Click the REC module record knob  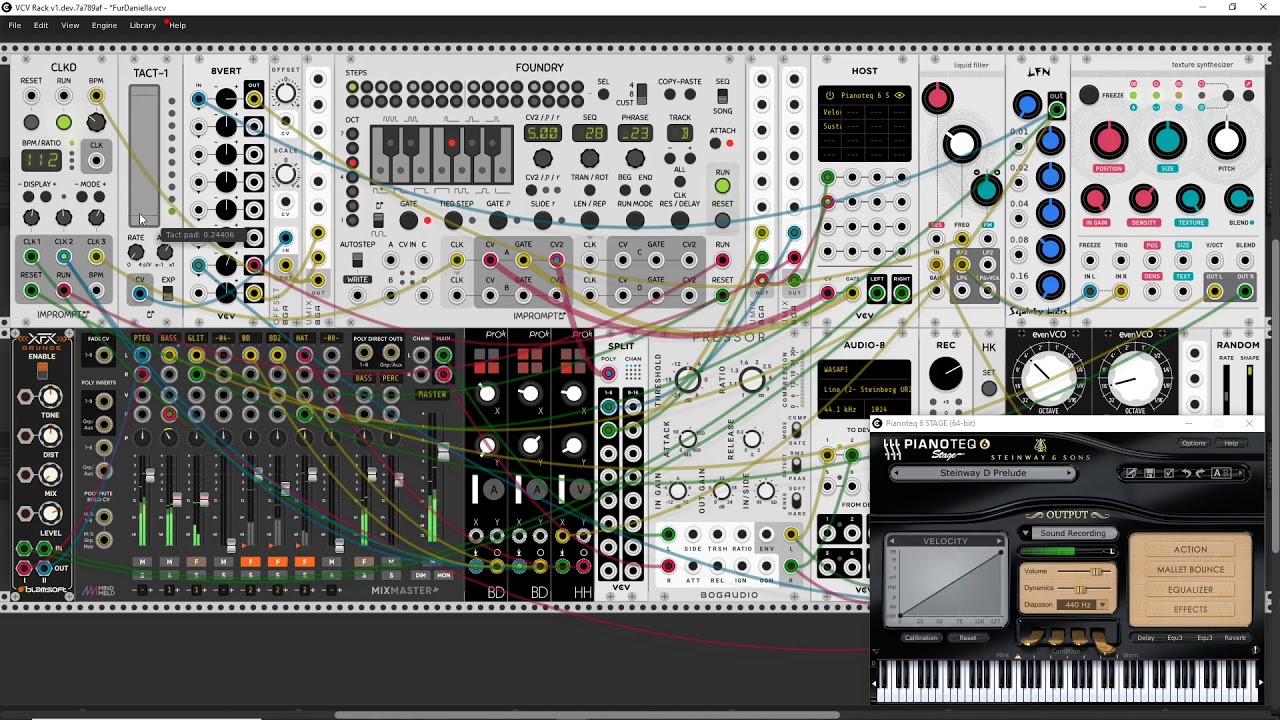click(946, 374)
